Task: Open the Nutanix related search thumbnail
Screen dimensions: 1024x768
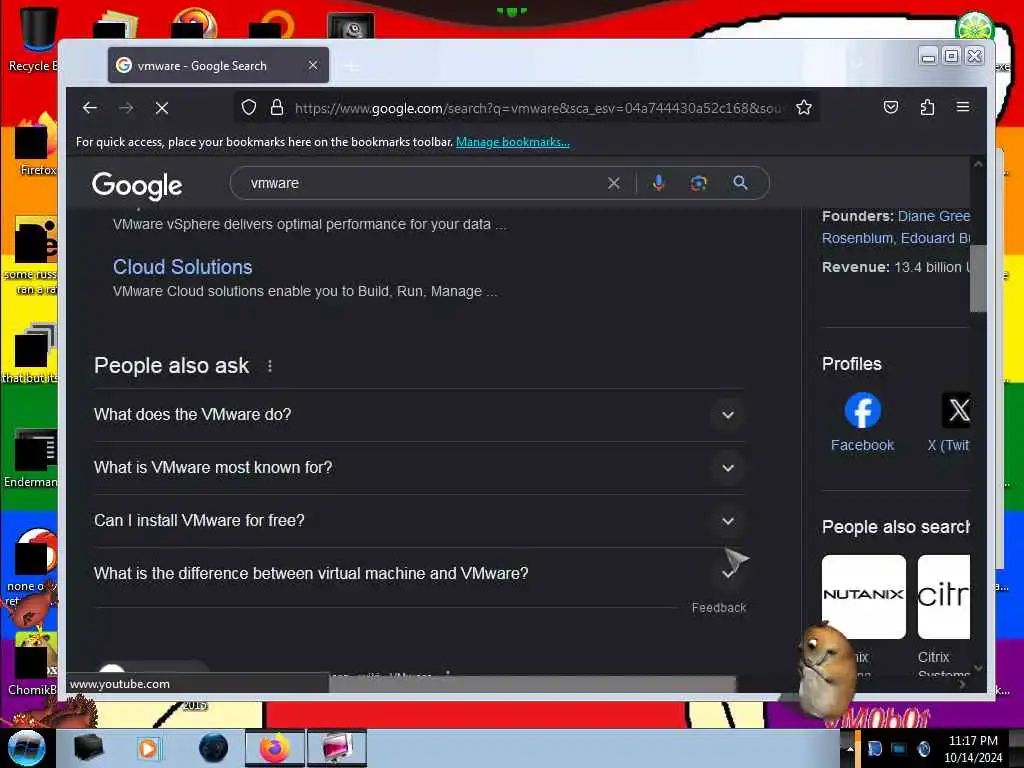Action: (x=863, y=597)
